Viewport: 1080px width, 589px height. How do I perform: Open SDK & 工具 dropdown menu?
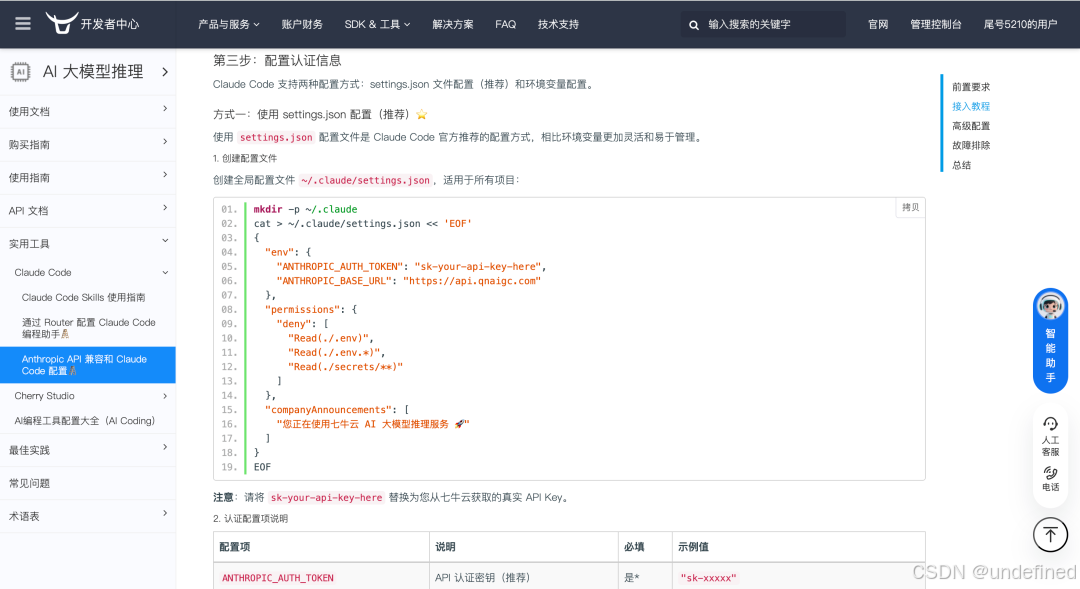(377, 24)
